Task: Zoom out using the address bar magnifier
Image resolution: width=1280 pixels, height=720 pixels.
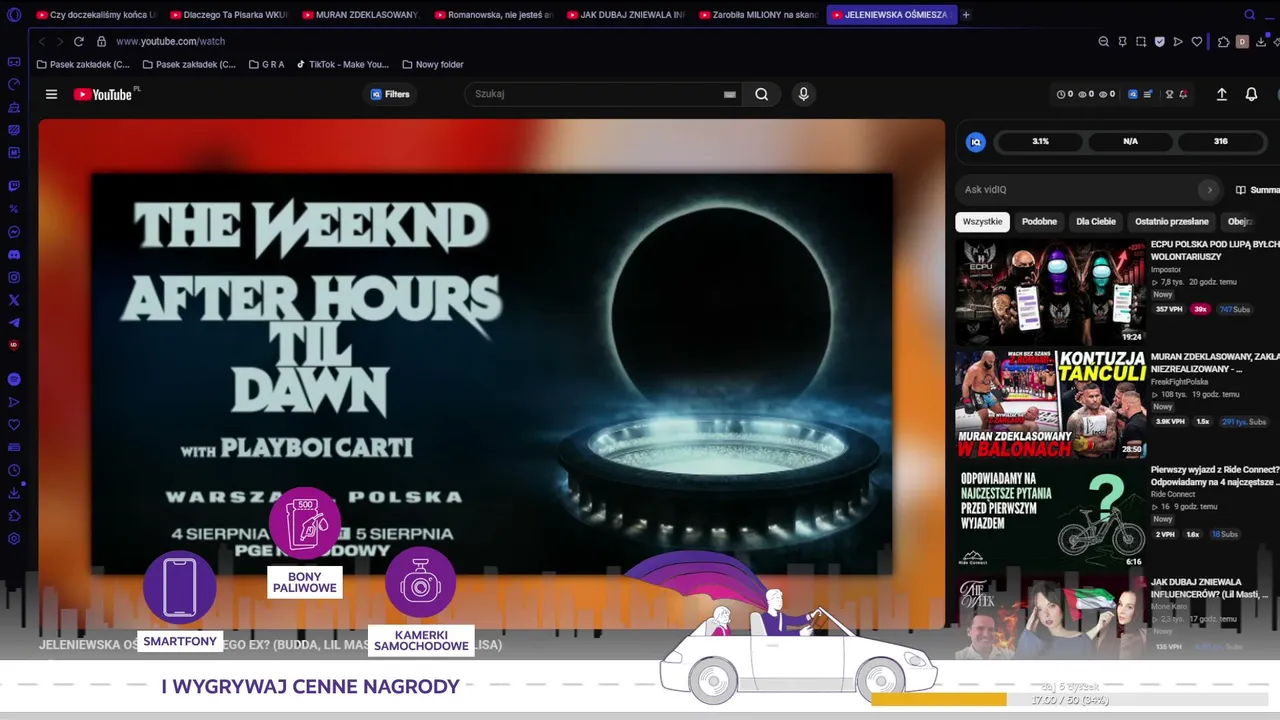Action: pos(1104,41)
